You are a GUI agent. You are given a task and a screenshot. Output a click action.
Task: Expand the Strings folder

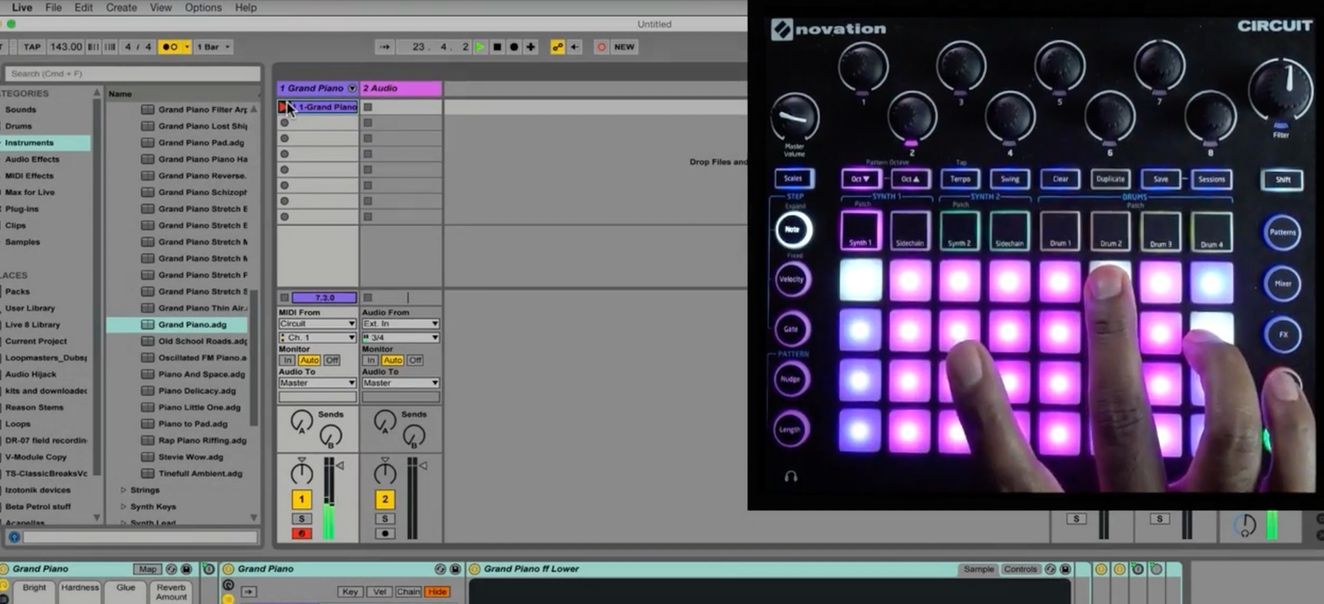(124, 490)
